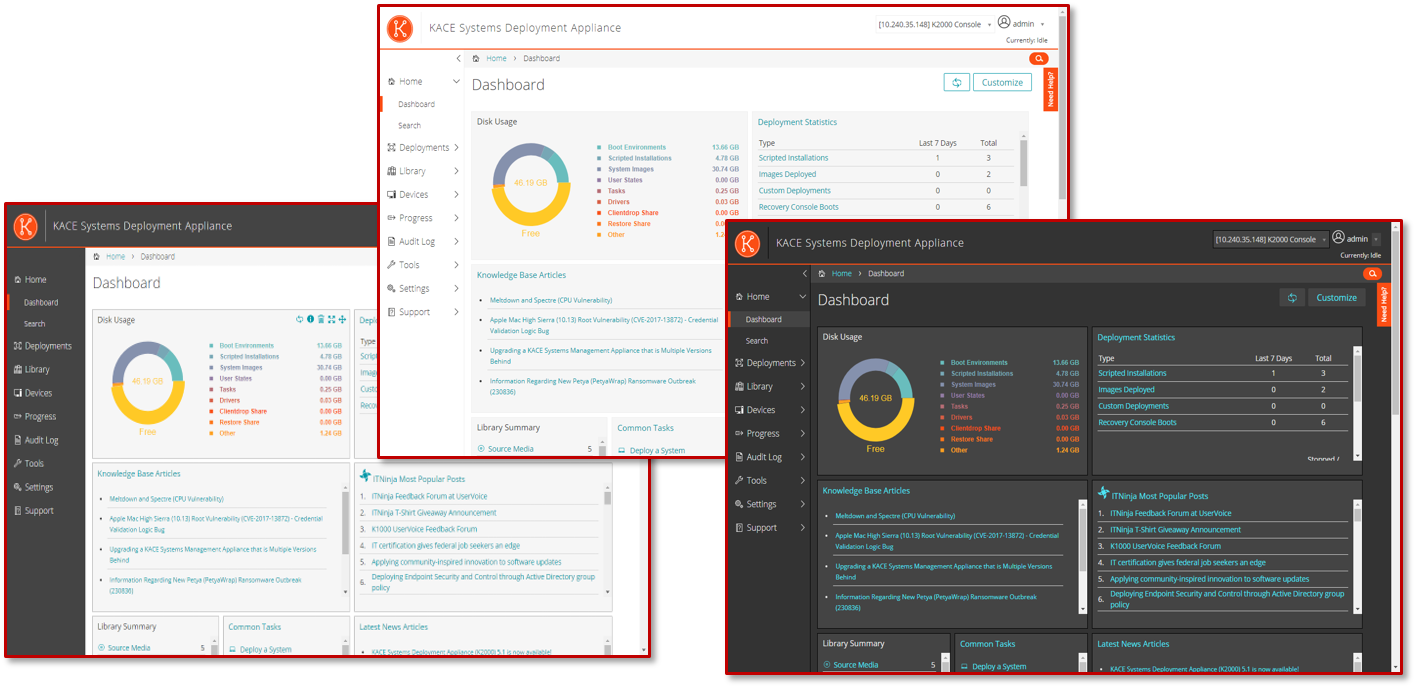Image resolution: width=1416 pixels, height=688 pixels.
Task: Click System Images 30.74 GB value in dark window
Action: coord(1065,385)
